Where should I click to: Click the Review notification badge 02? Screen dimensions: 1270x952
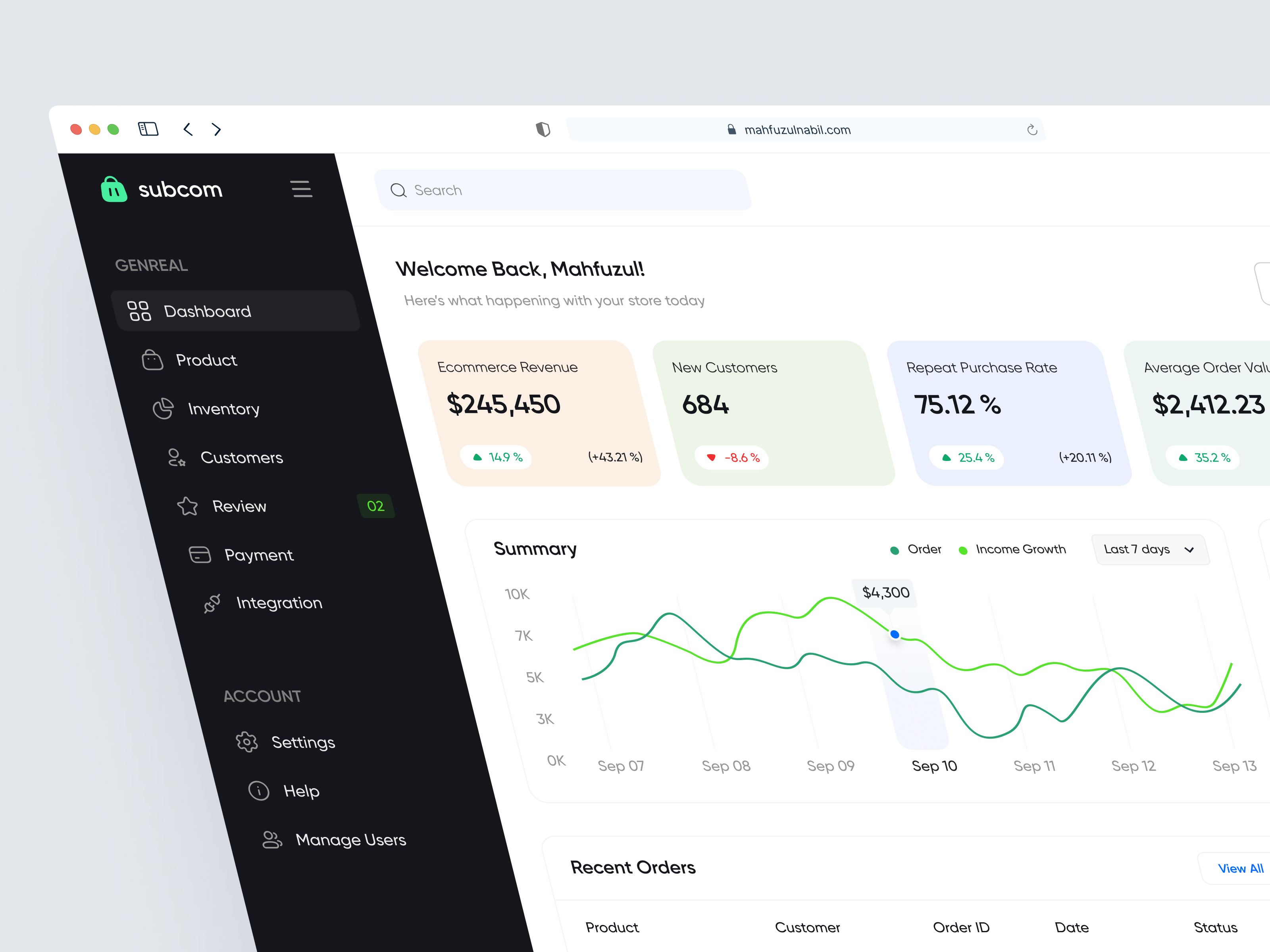coord(375,506)
